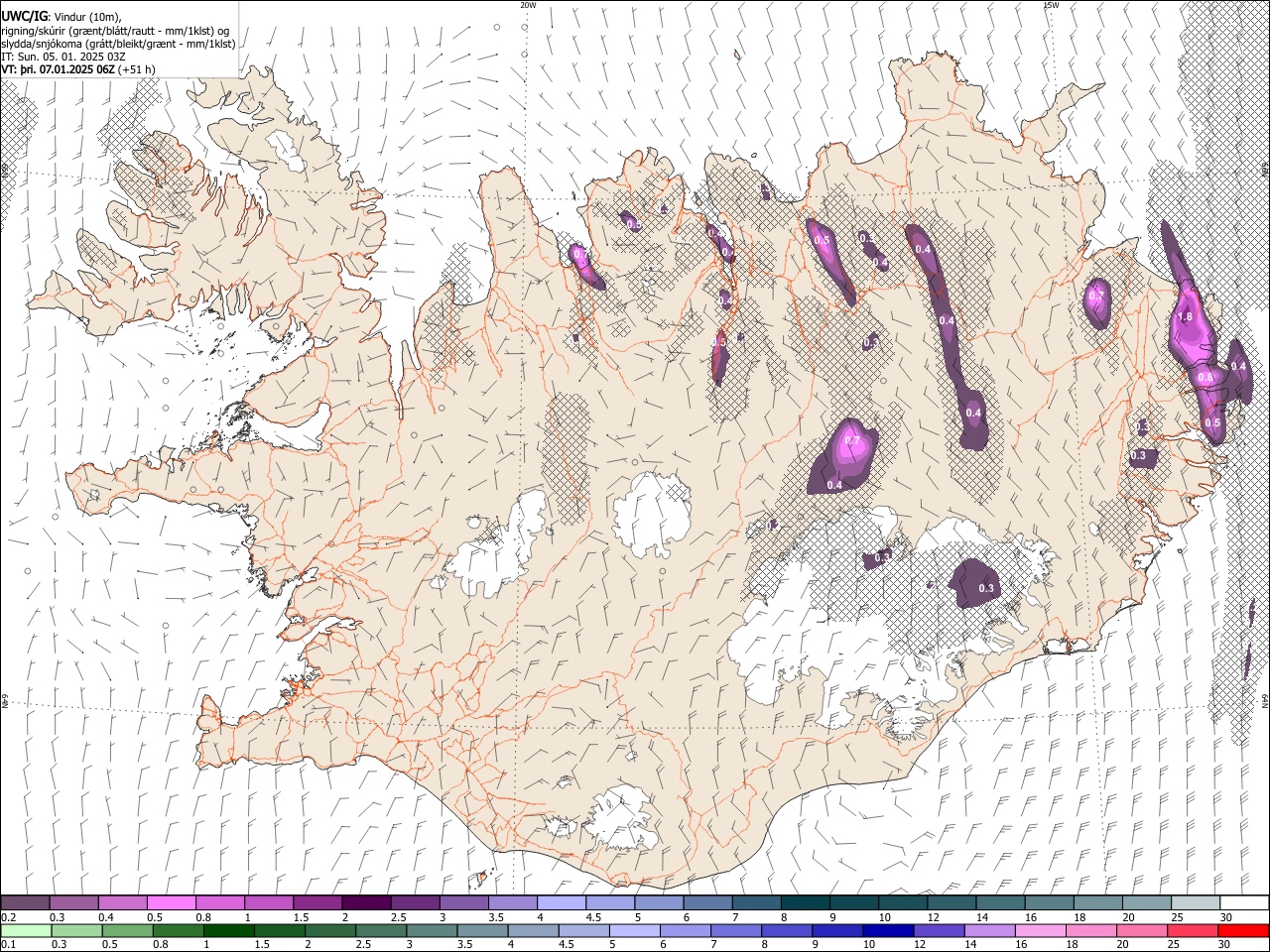Pick the darkest green 1 swatch in lower legend row
1270x952 pixels.
(228, 931)
